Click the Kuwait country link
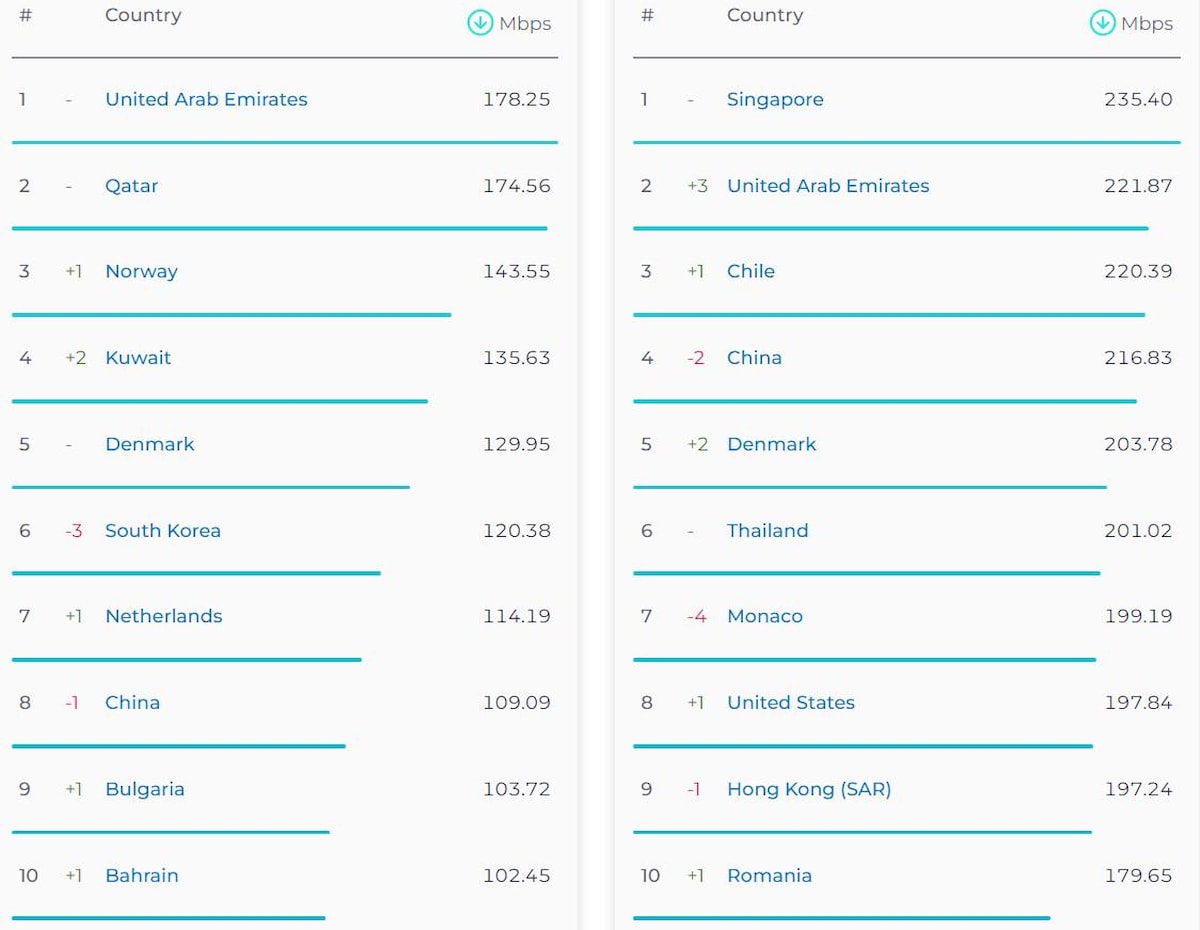This screenshot has height=930, width=1200. (x=138, y=358)
